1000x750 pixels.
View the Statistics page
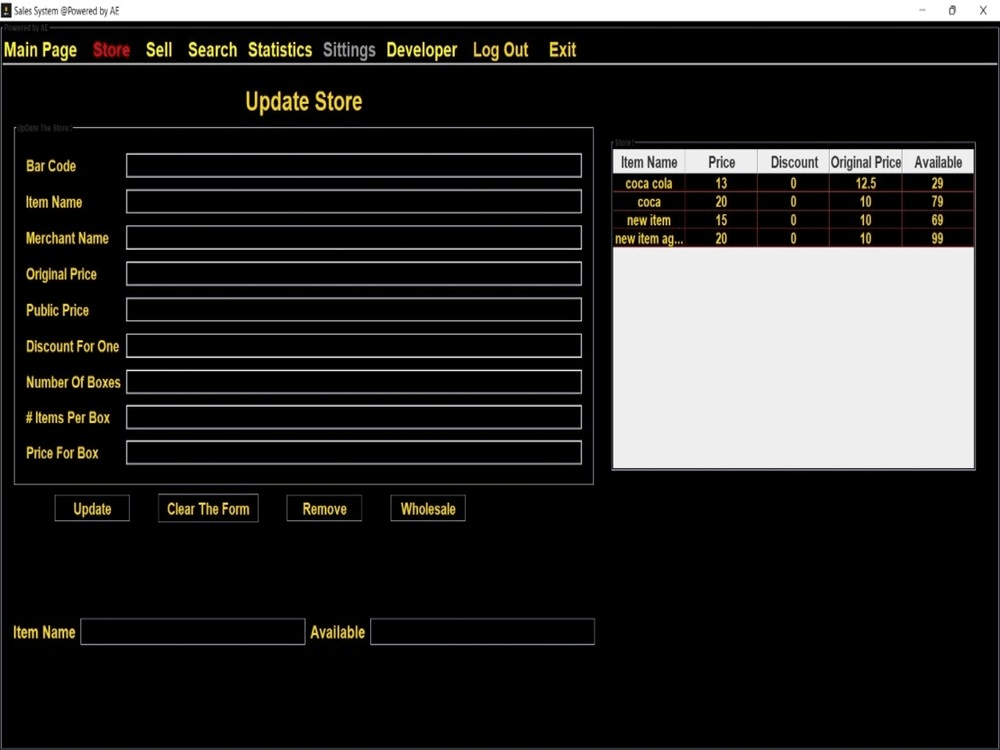pos(279,49)
